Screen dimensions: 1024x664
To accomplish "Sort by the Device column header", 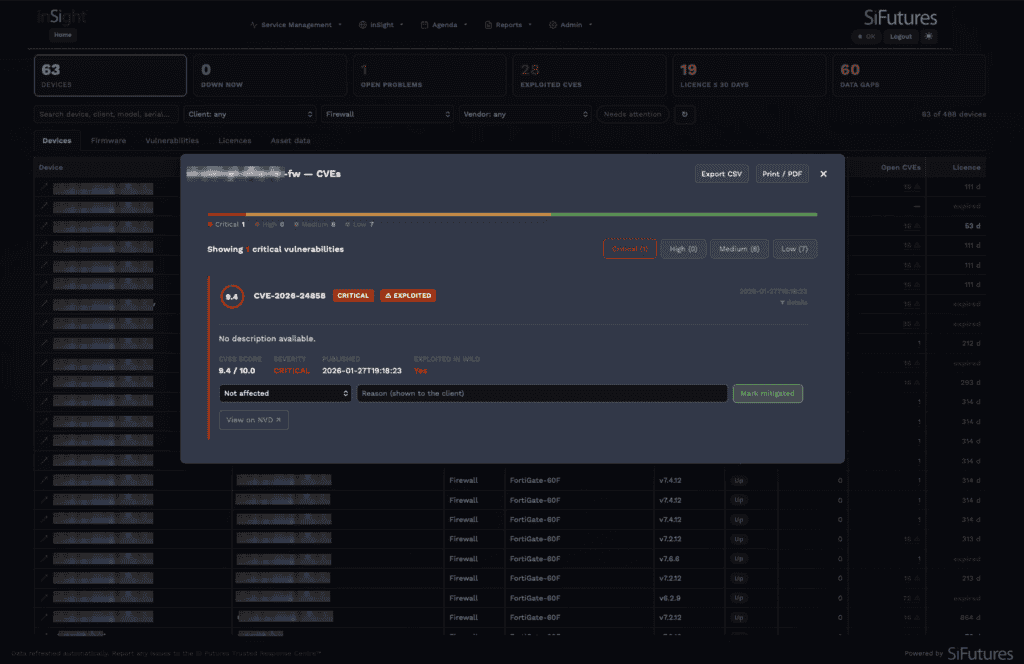I will coord(50,168).
